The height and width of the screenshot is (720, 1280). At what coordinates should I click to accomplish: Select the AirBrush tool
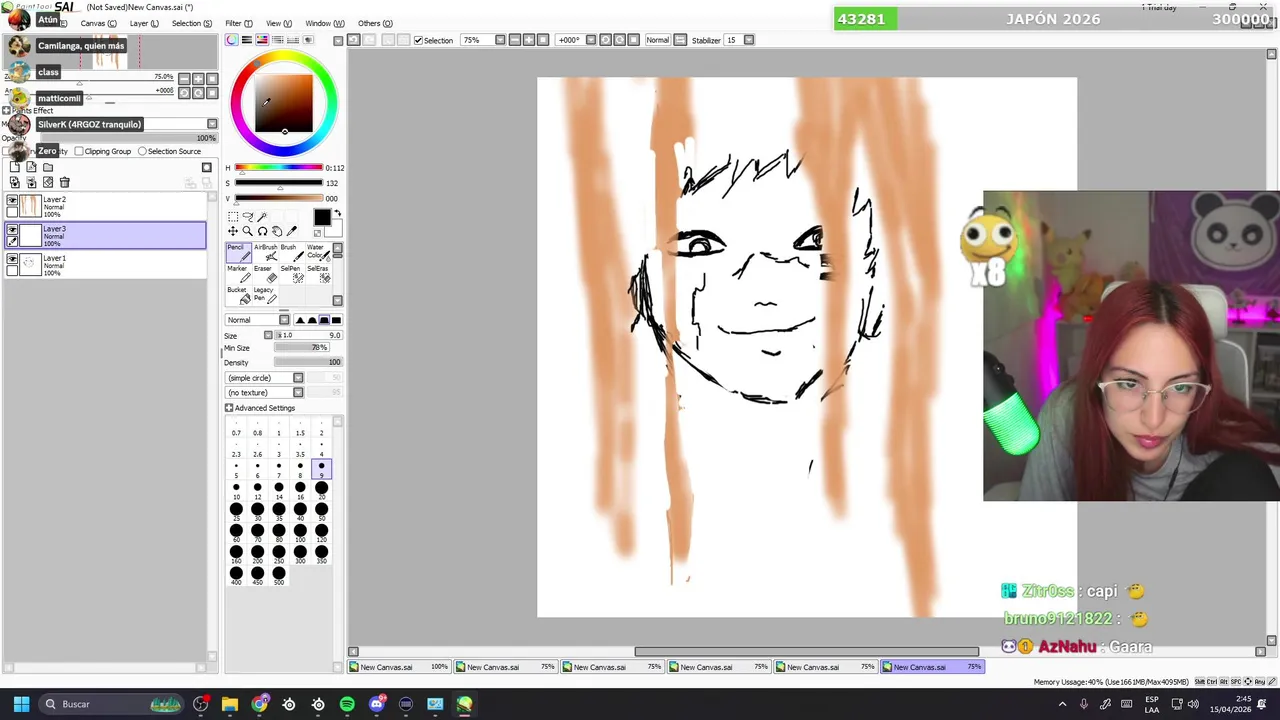[x=265, y=253]
